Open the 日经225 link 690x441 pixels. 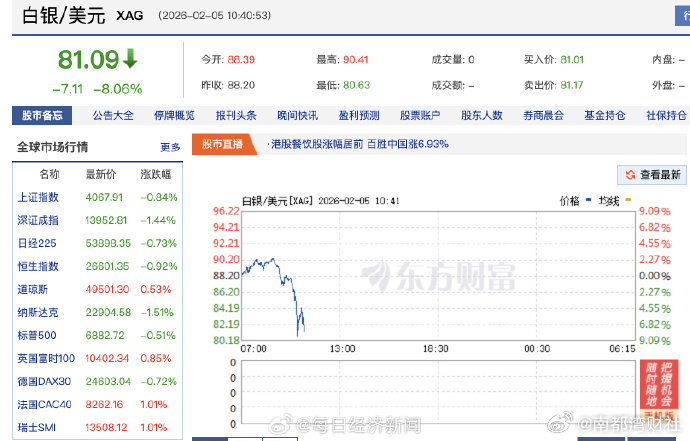[37, 243]
